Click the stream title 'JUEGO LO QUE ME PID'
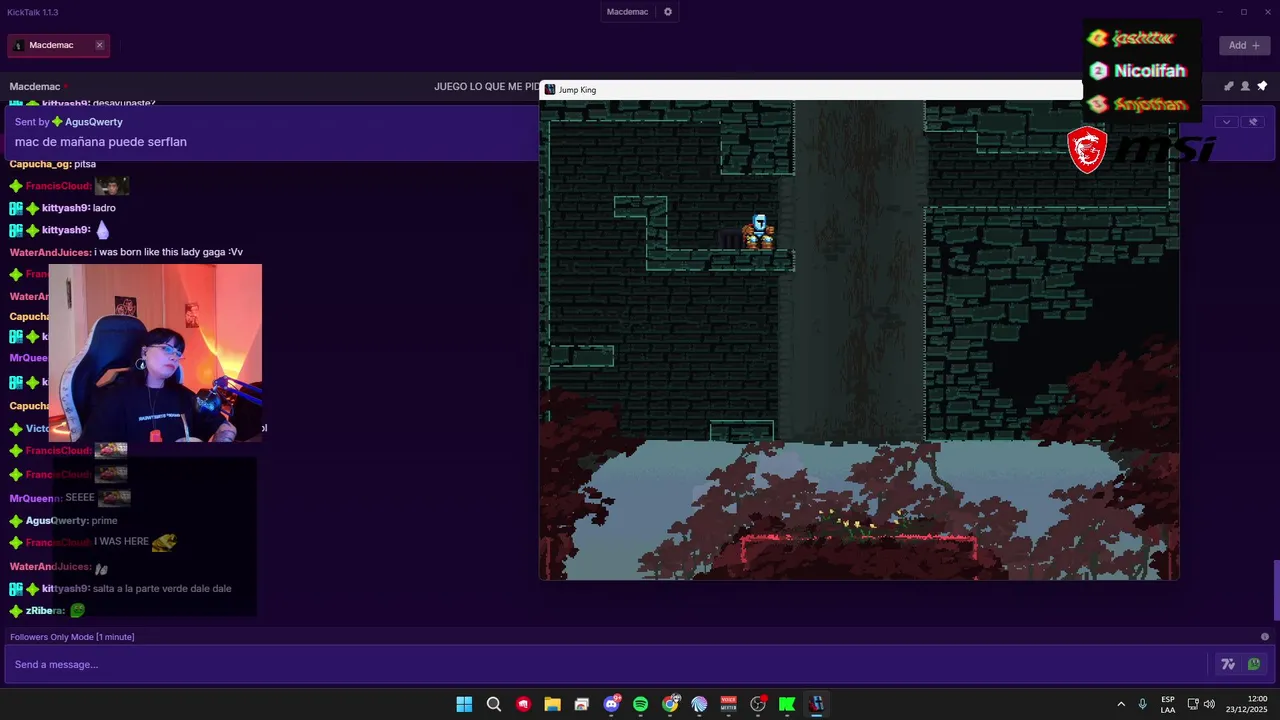This screenshot has width=1280, height=720. [x=487, y=87]
